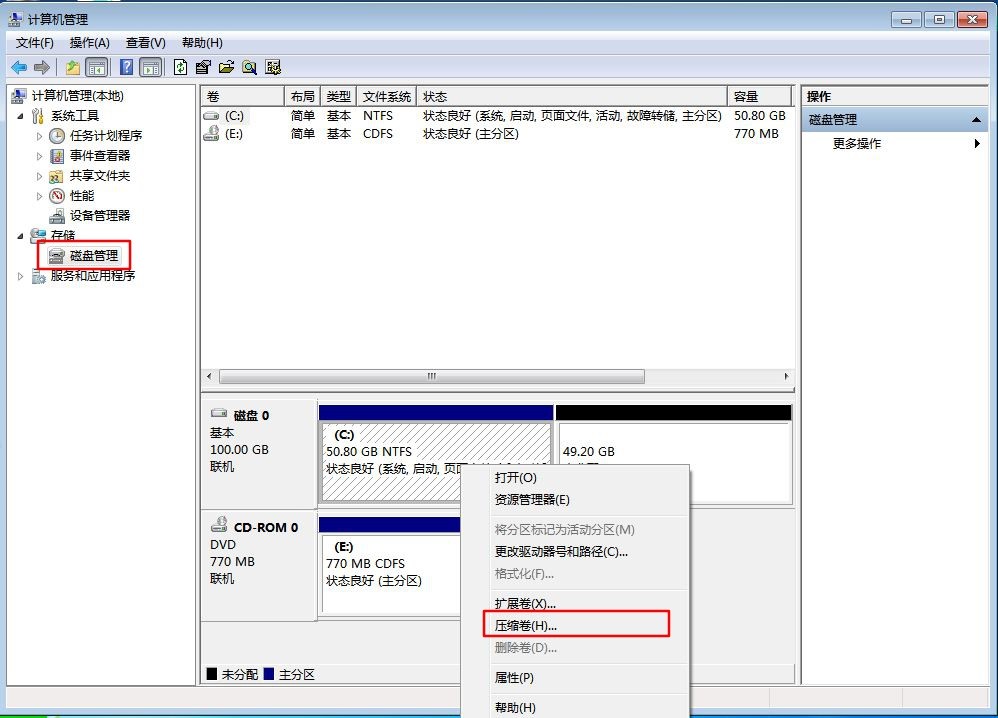Sort by the 卷 column header
The image size is (998, 718).
[242, 96]
